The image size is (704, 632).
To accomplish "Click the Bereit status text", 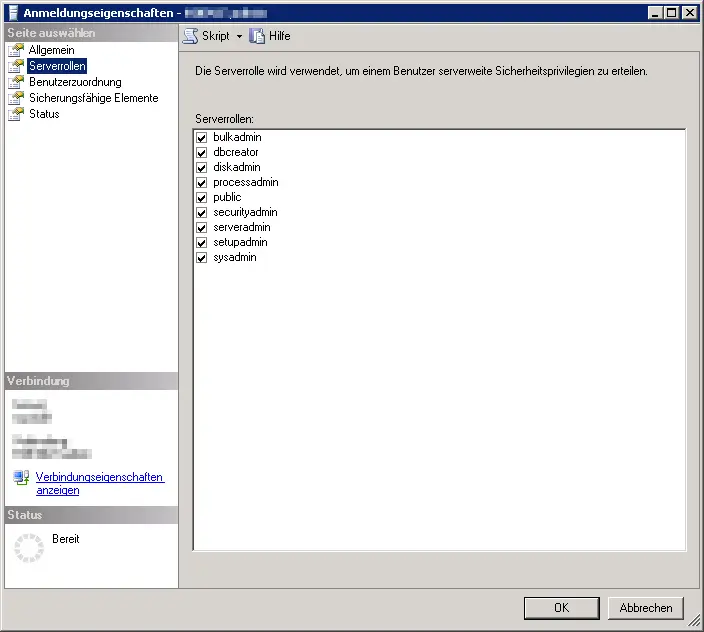I will pyautogui.click(x=66, y=539).
